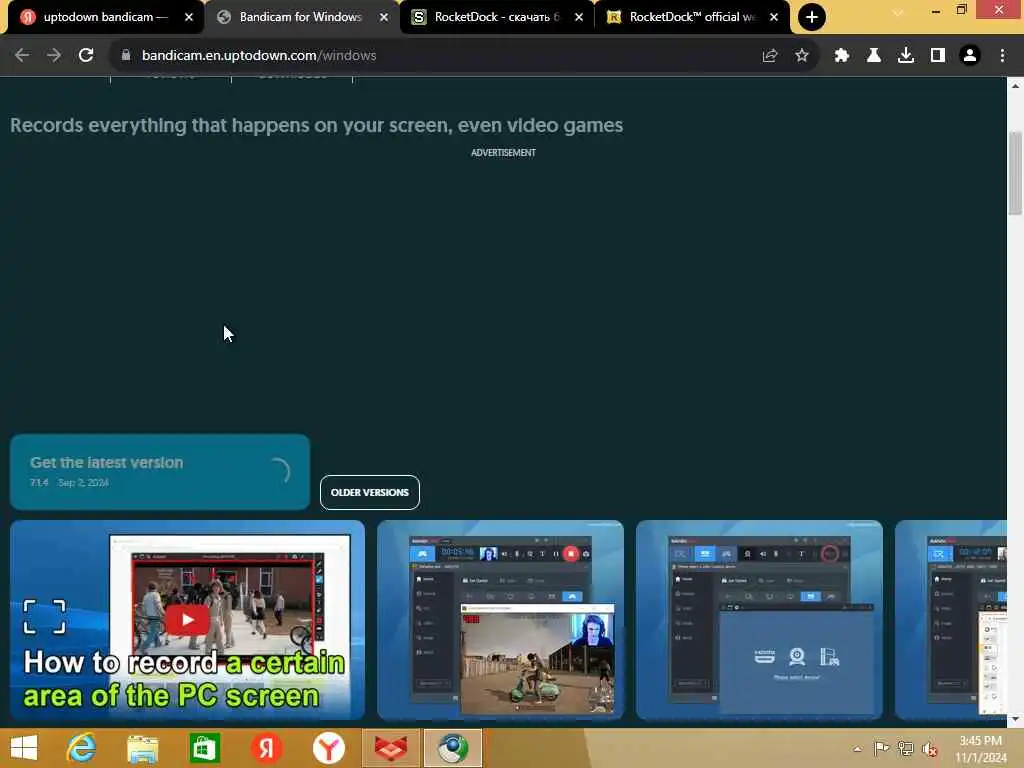
Task: Click the address bar URL
Action: click(x=259, y=56)
